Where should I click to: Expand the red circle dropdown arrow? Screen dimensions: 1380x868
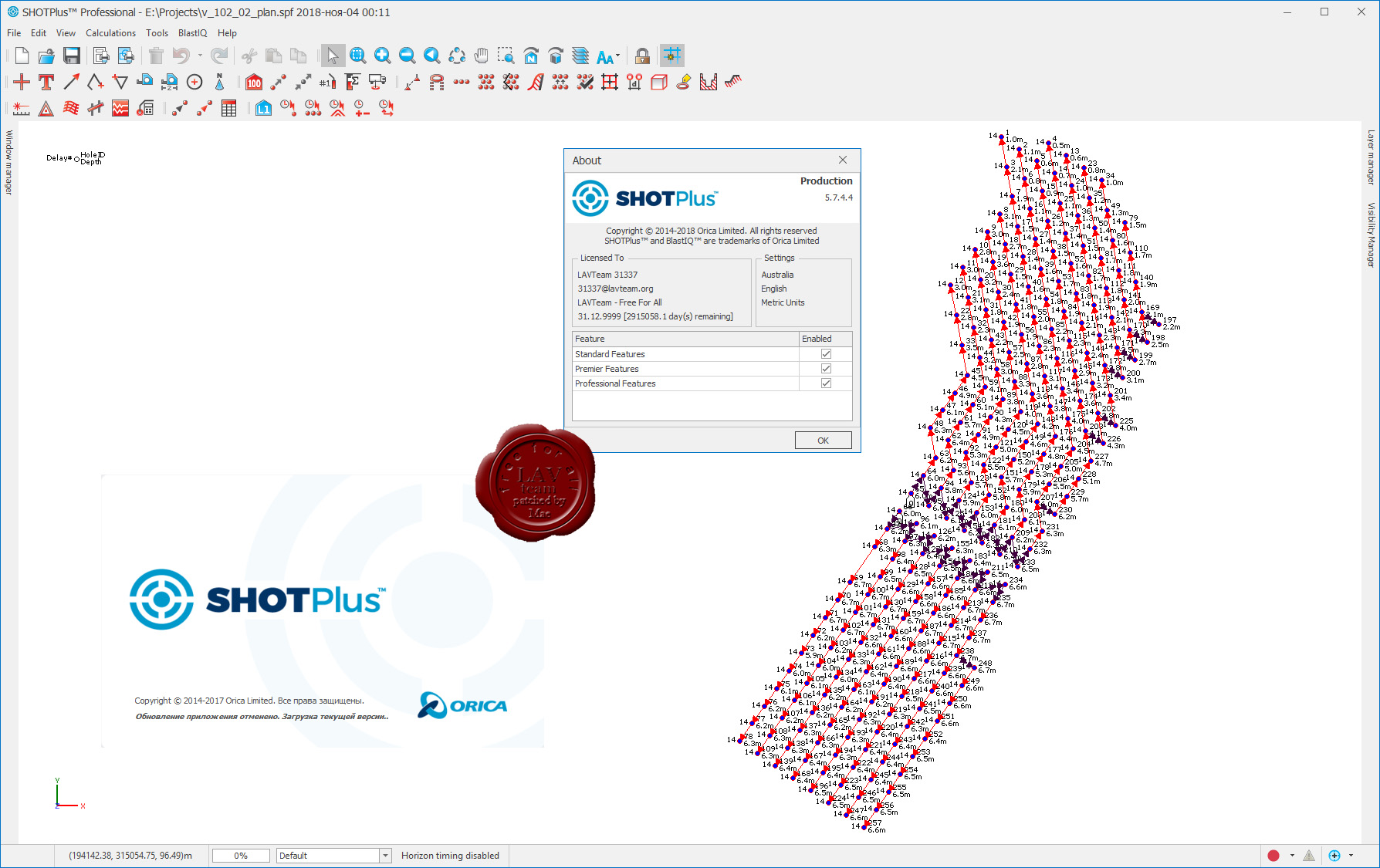click(1292, 856)
